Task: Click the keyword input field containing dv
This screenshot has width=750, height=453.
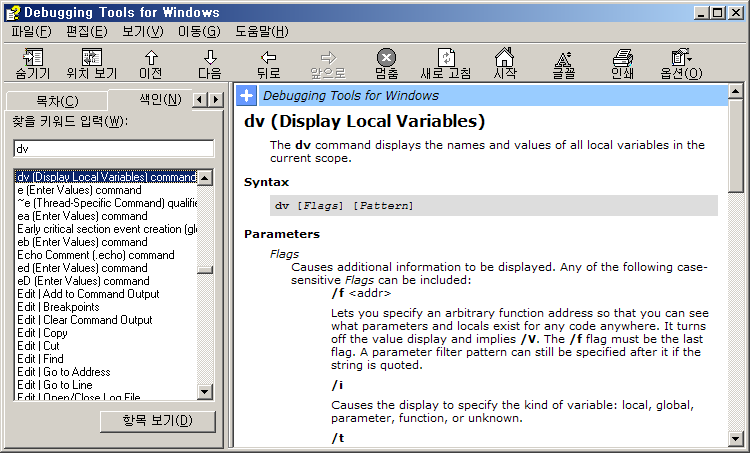Action: click(x=113, y=149)
